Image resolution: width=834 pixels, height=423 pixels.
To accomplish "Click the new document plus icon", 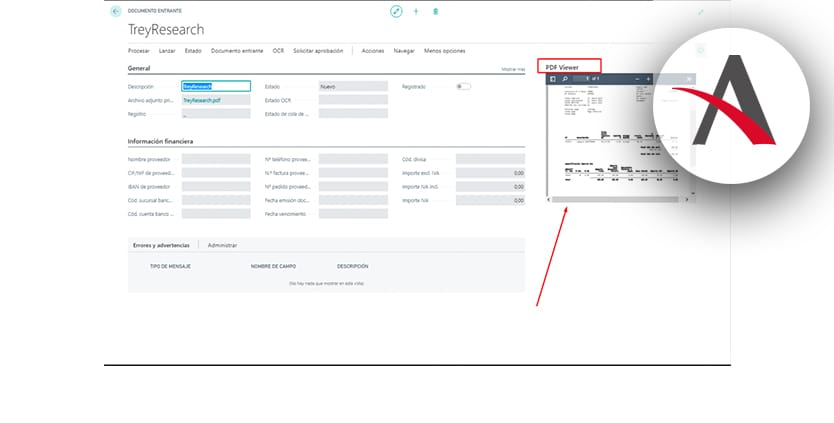I will [x=416, y=11].
